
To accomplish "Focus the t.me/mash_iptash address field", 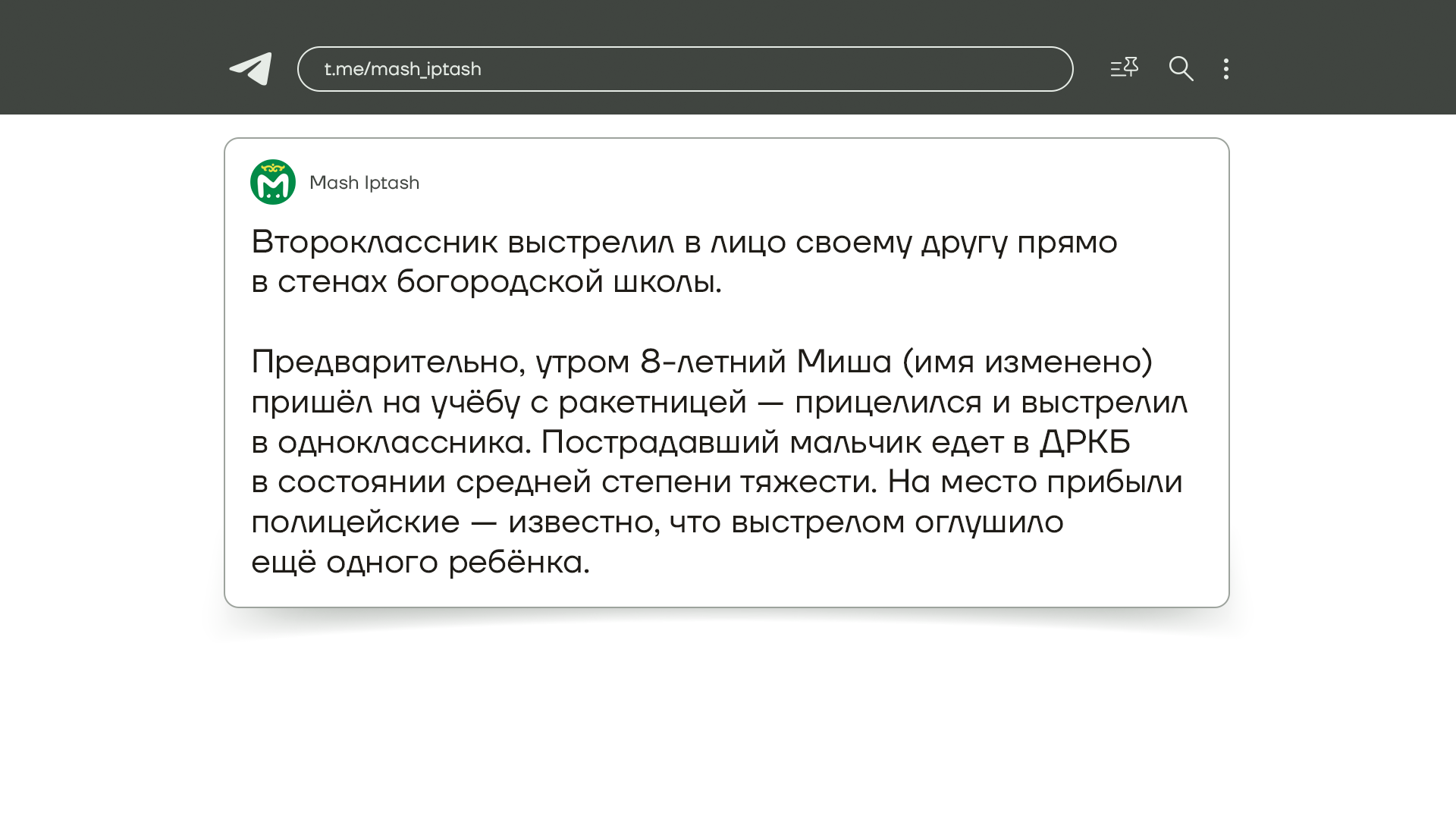I will [685, 69].
